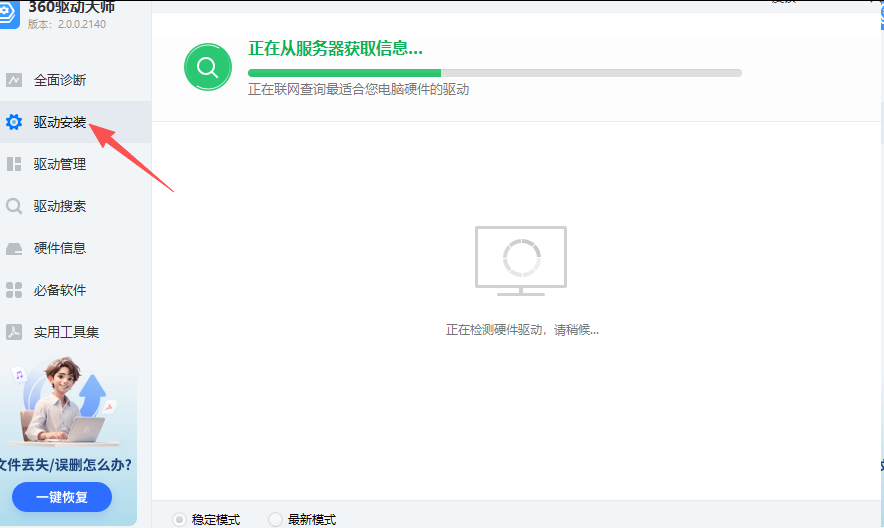Image resolution: width=884 pixels, height=528 pixels.
Task: Click the 文件丢失/误删怎么办 ad banner text
Action: [x=65, y=465]
